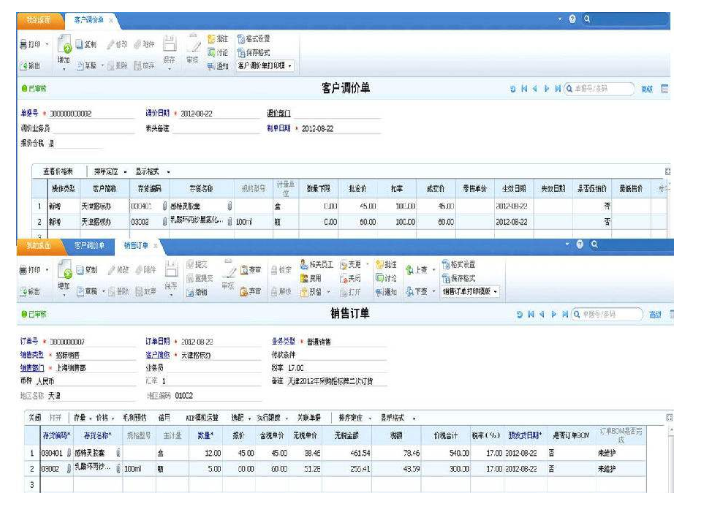This screenshot has height=506, width=702.
Task: Click 草稿 (Draft) in the 客户调价单 toolbar
Action: [86, 65]
